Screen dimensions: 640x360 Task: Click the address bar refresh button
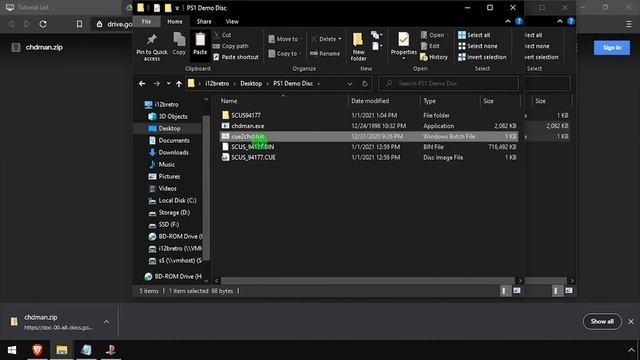tap(364, 84)
